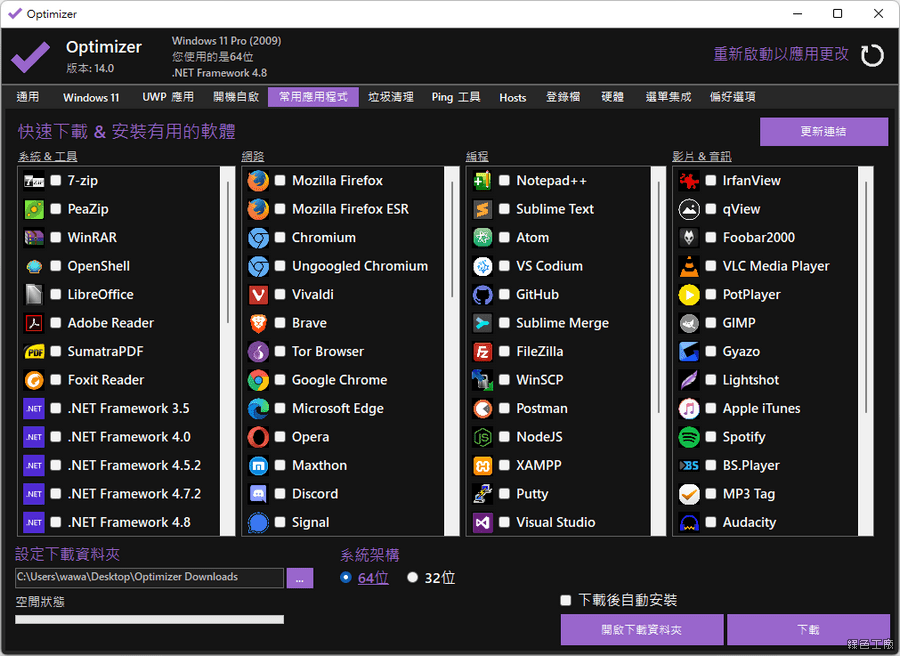This screenshot has width=900, height=656.
Task: Check the 7-zip checkbox
Action: tap(56, 181)
